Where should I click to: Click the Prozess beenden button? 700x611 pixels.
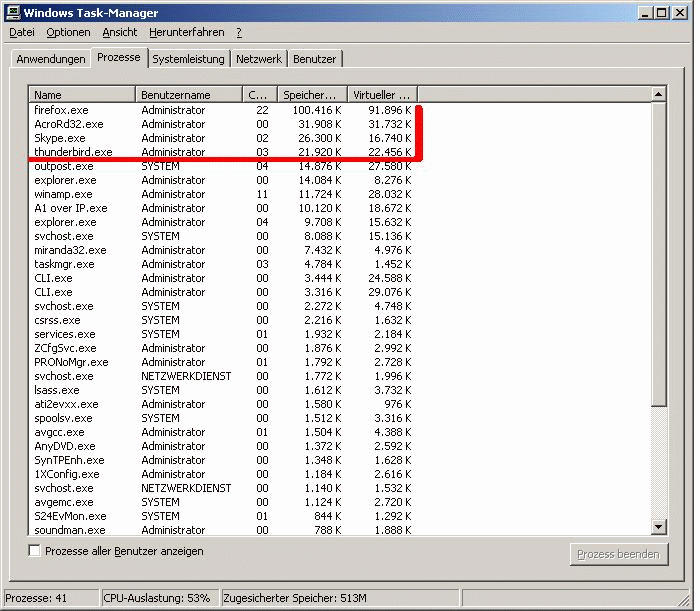point(619,554)
